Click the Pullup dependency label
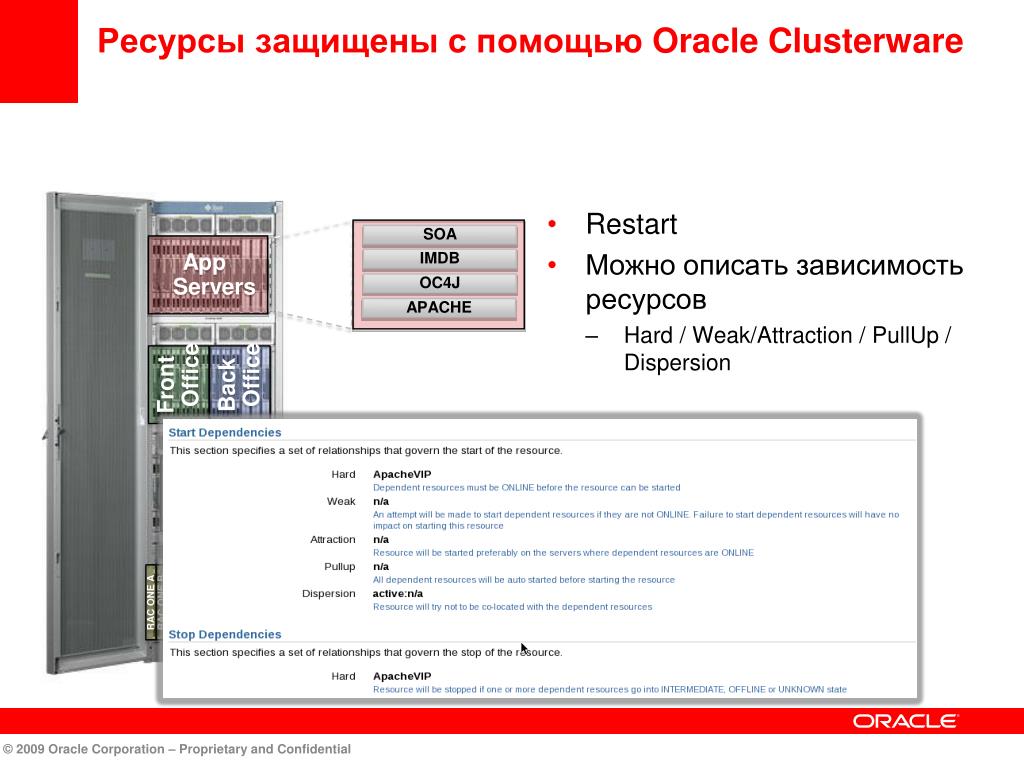1024x768 pixels. tap(340, 566)
